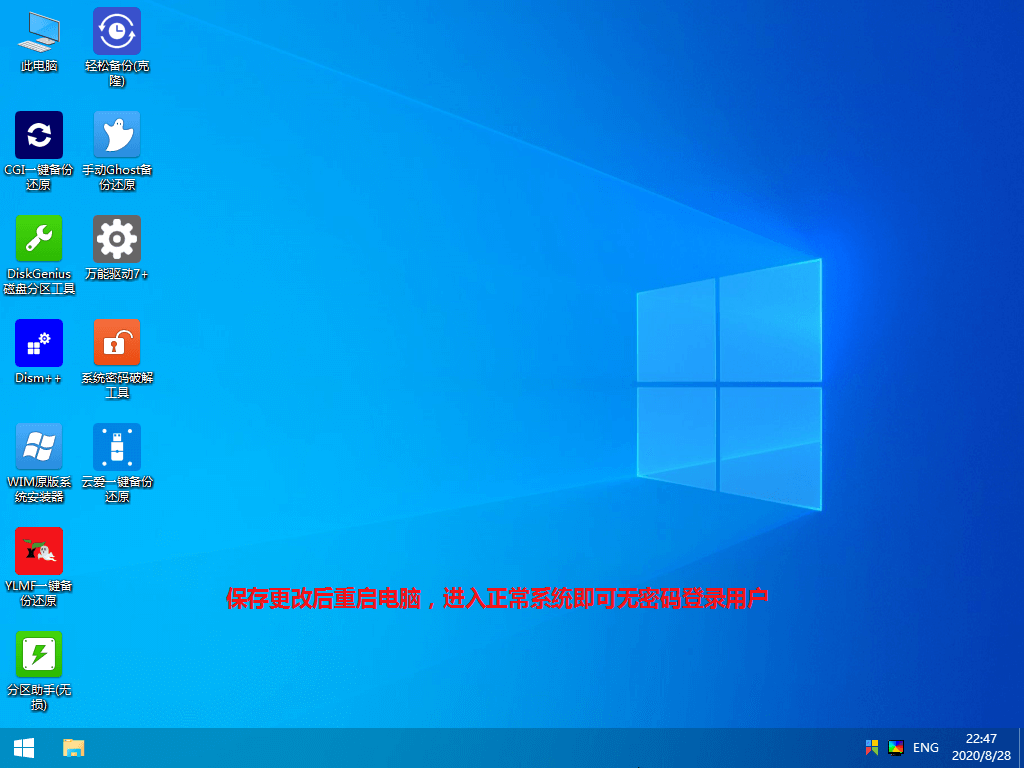Click the colorful flag tray icon
This screenshot has height=768, width=1024.
872,748
